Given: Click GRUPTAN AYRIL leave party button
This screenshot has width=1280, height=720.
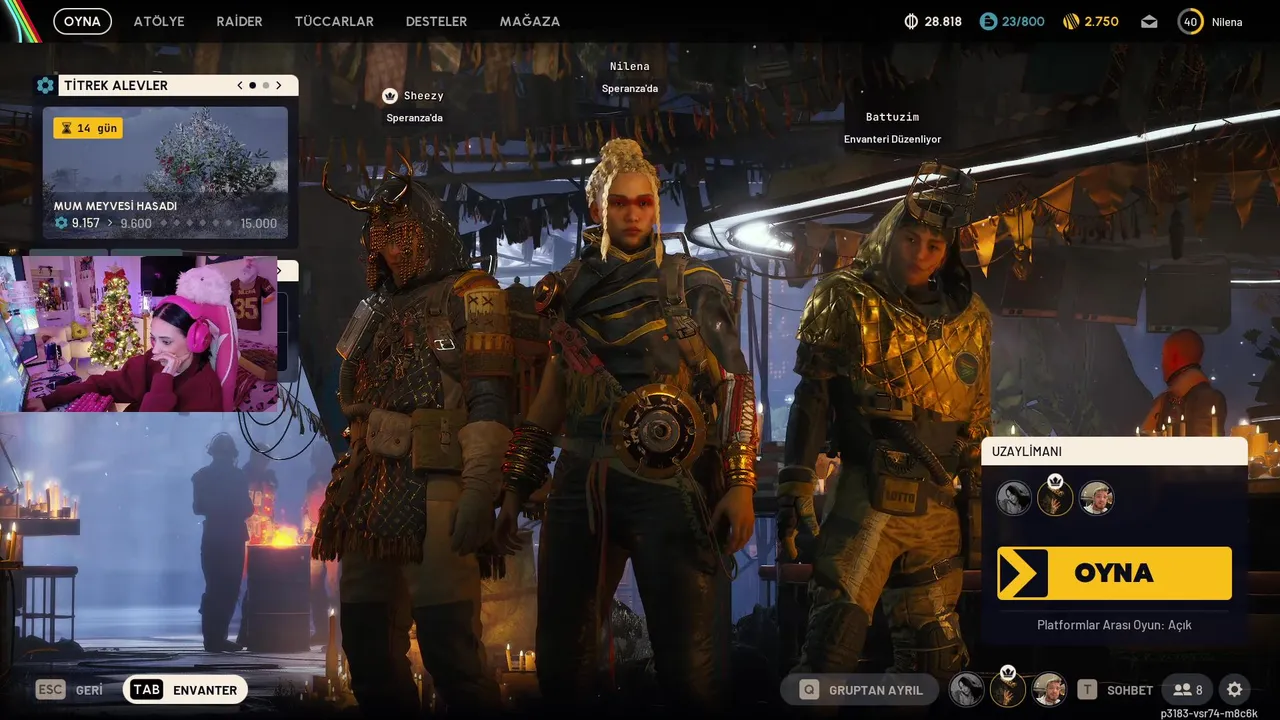Looking at the screenshot, I should [x=859, y=690].
